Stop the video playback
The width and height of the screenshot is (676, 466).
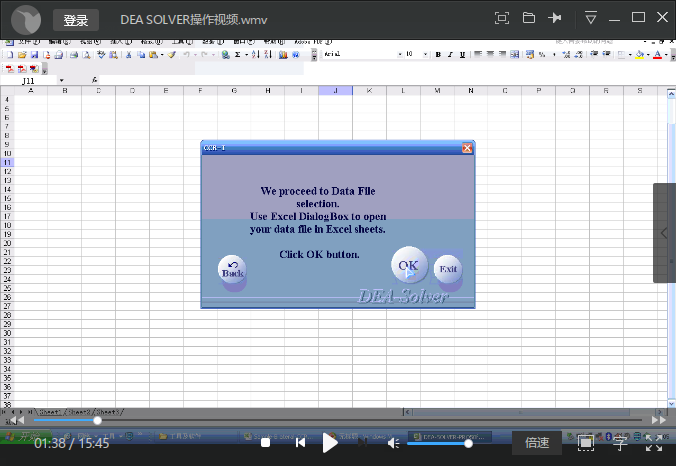pos(265,442)
